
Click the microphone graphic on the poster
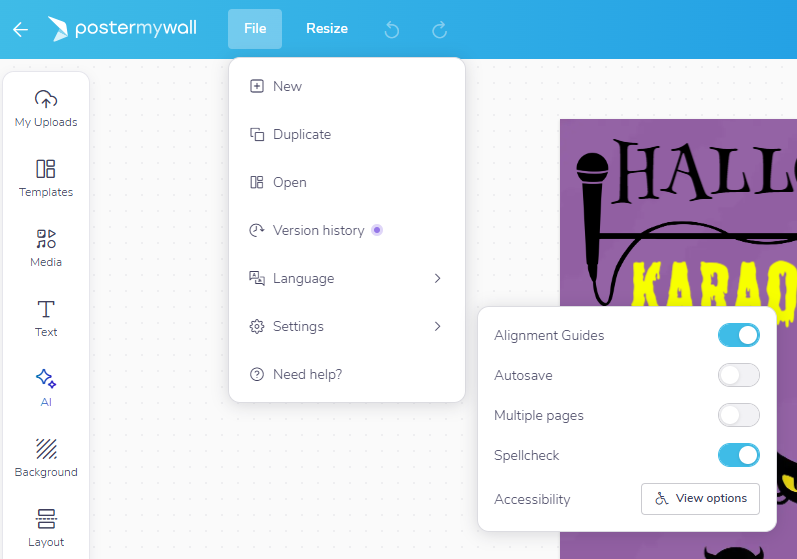click(593, 219)
